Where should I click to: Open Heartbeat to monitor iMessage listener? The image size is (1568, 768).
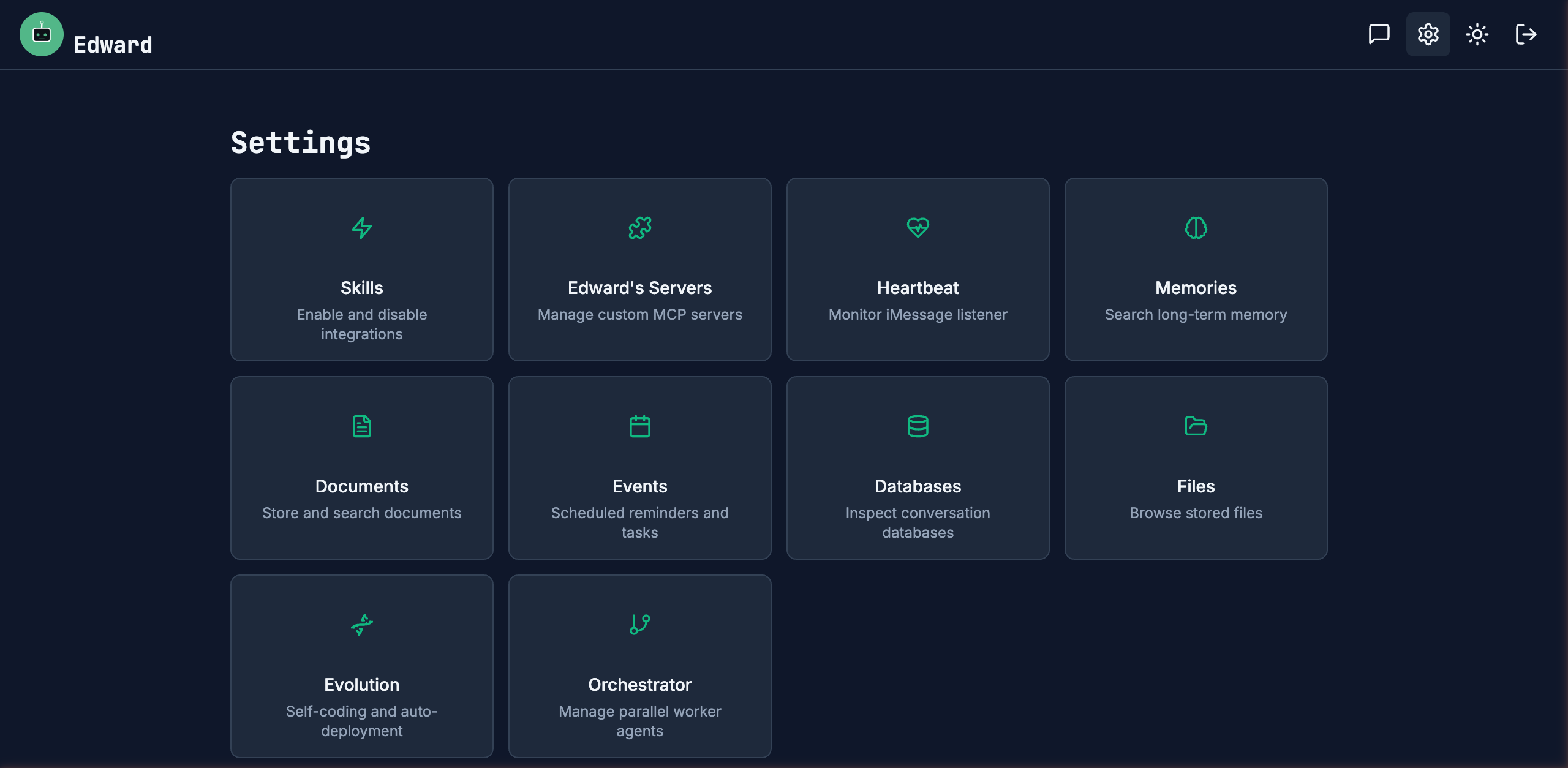pos(918,269)
